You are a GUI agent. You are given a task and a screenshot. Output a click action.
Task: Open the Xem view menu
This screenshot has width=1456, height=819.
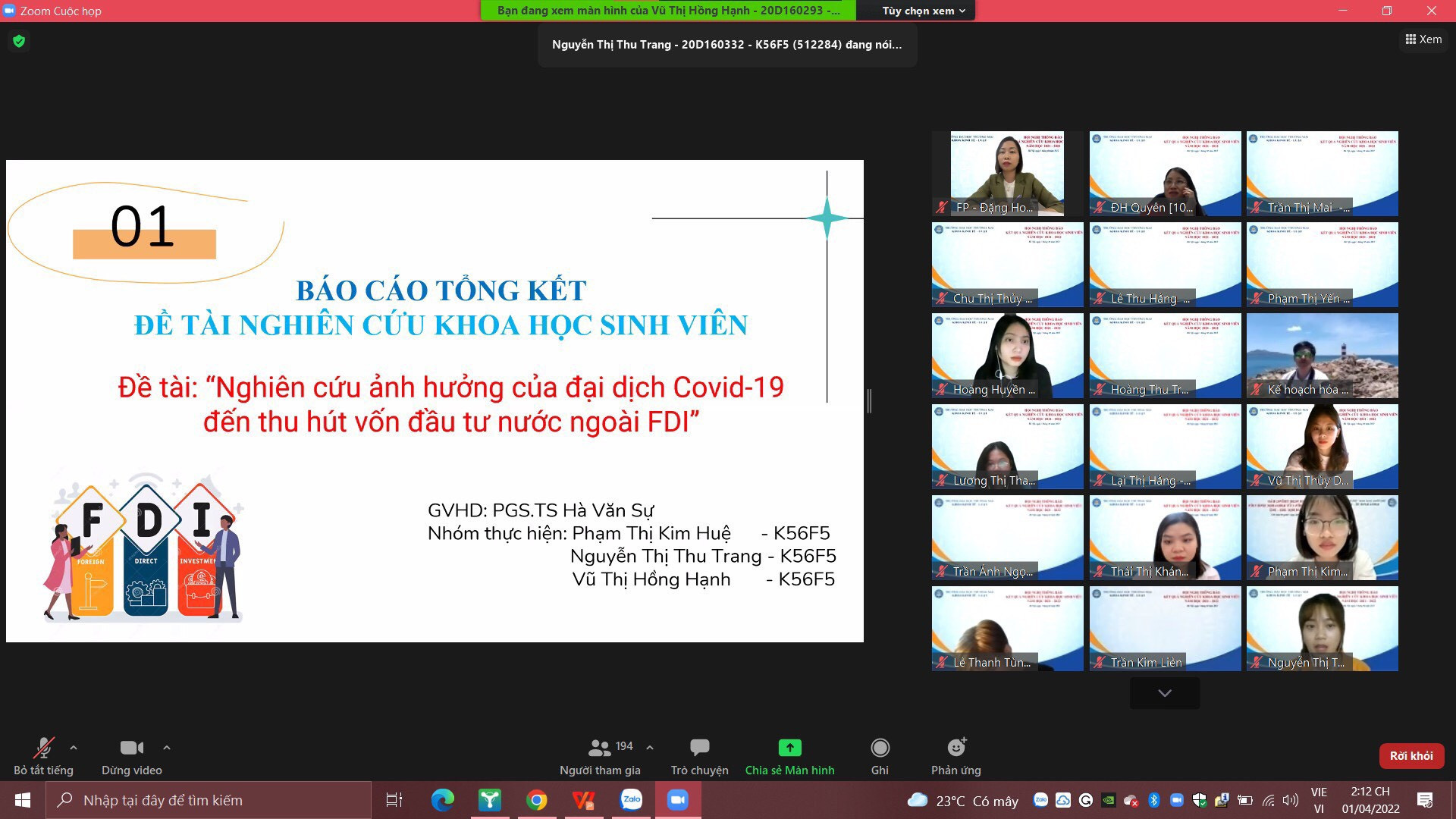pyautogui.click(x=1423, y=39)
